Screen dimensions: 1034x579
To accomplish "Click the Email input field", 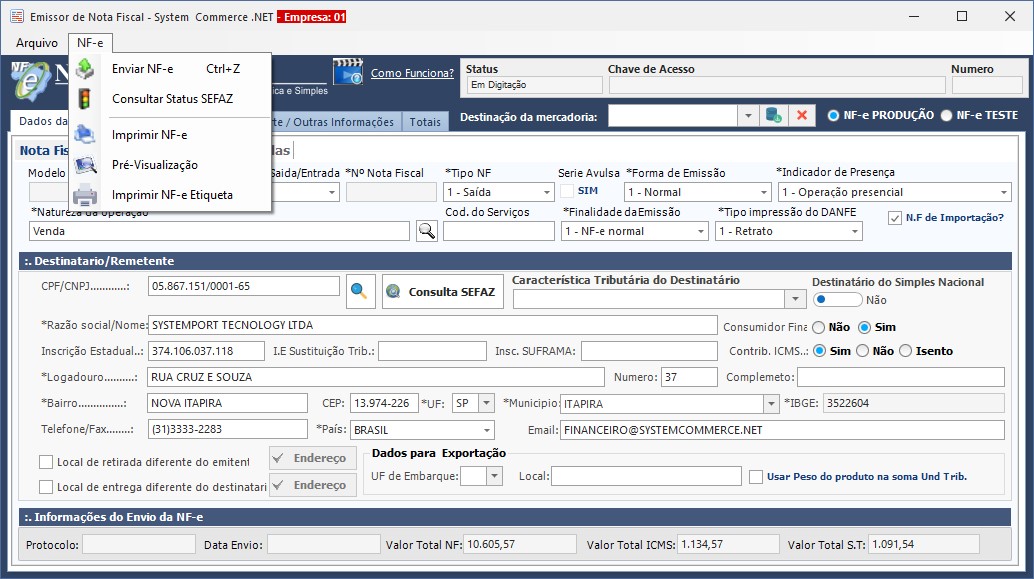I will [x=781, y=430].
